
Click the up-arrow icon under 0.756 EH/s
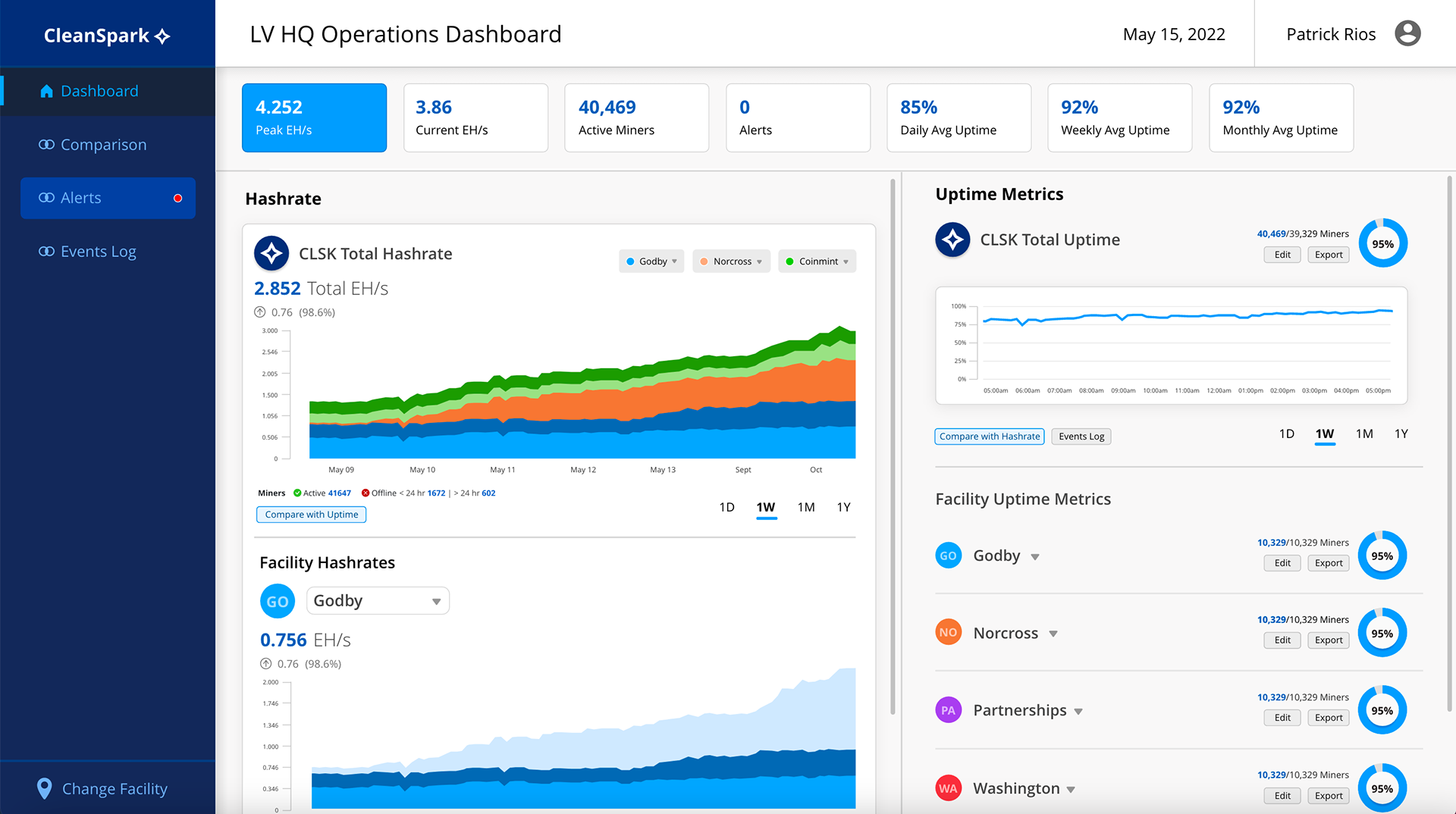(266, 663)
